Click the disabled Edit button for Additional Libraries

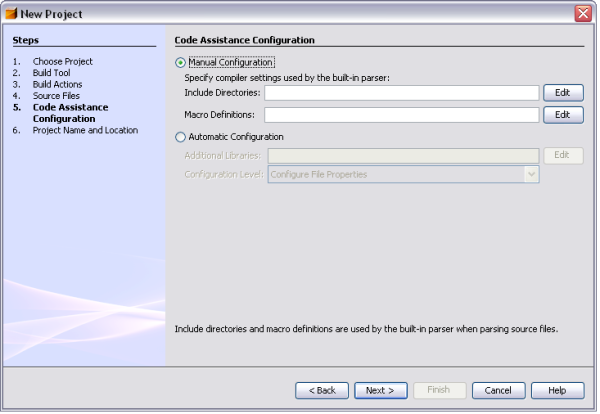point(564,155)
